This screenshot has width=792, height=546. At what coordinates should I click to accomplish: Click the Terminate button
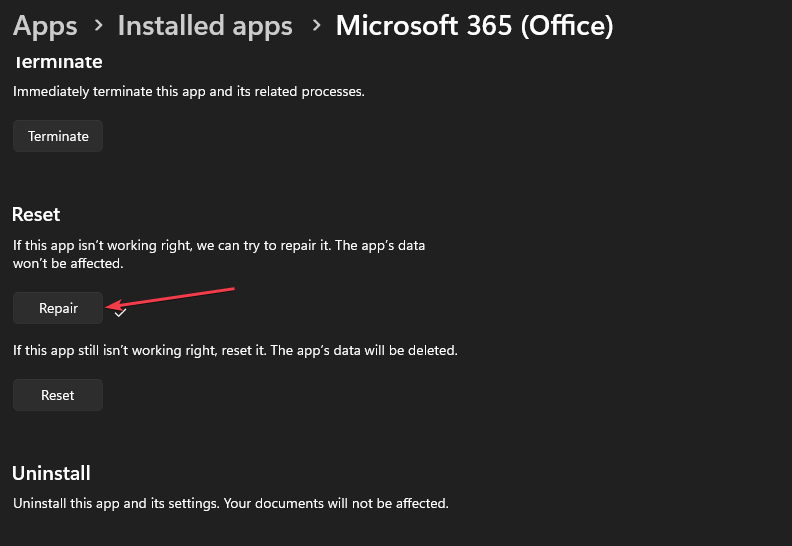[58, 136]
